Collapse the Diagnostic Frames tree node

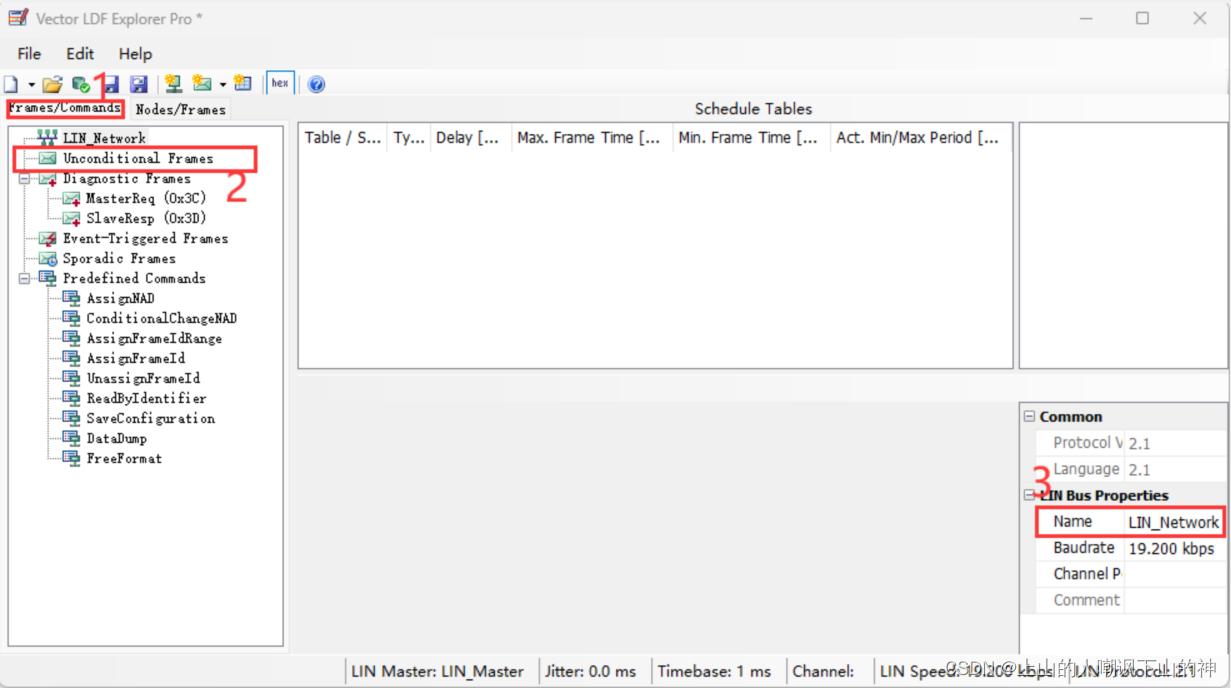pyautogui.click(x=24, y=179)
